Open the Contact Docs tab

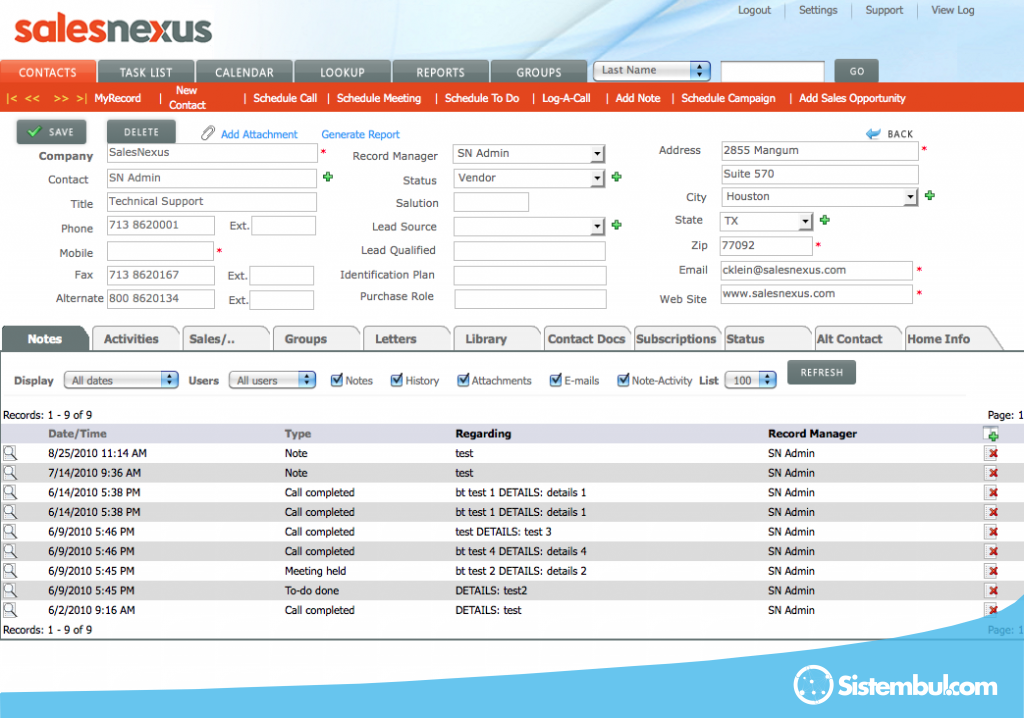[586, 338]
